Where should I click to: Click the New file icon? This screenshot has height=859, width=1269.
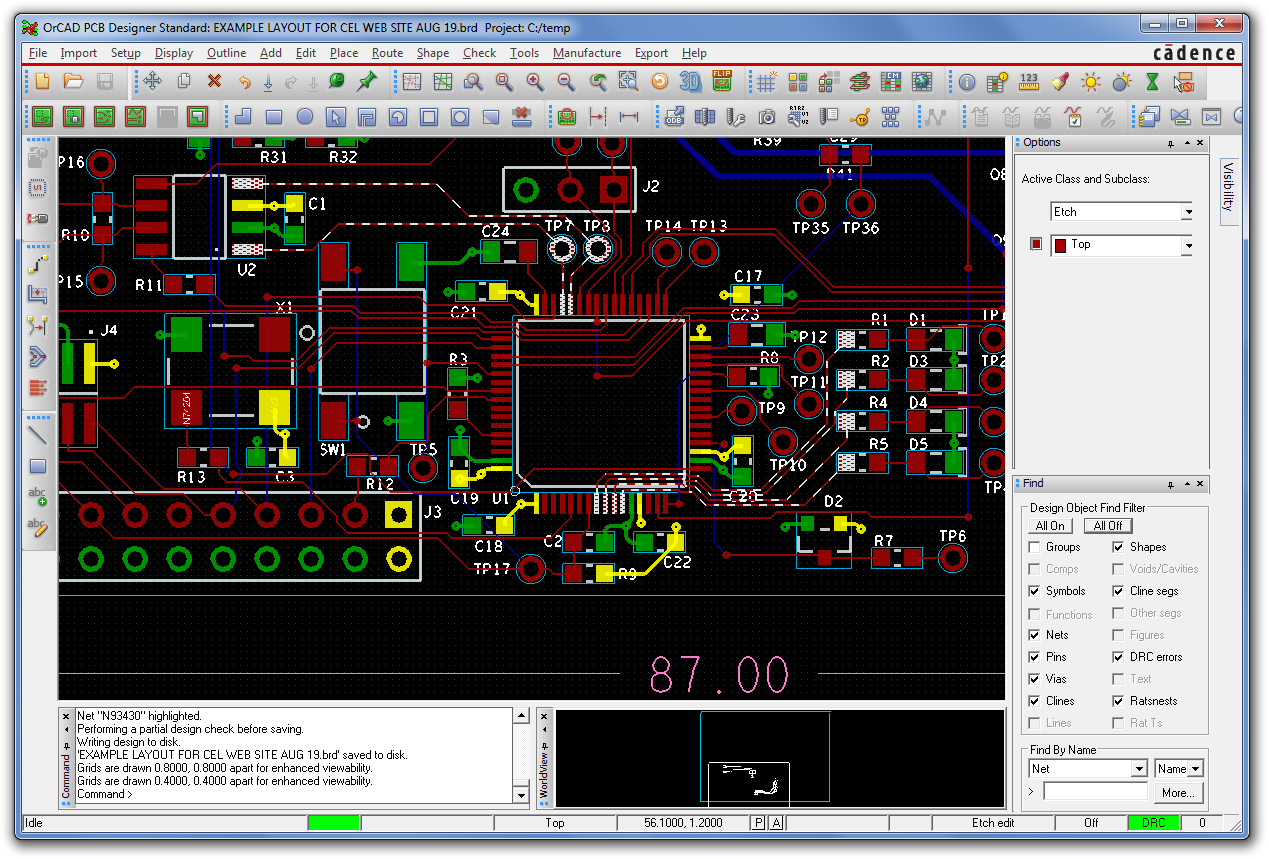(x=42, y=81)
